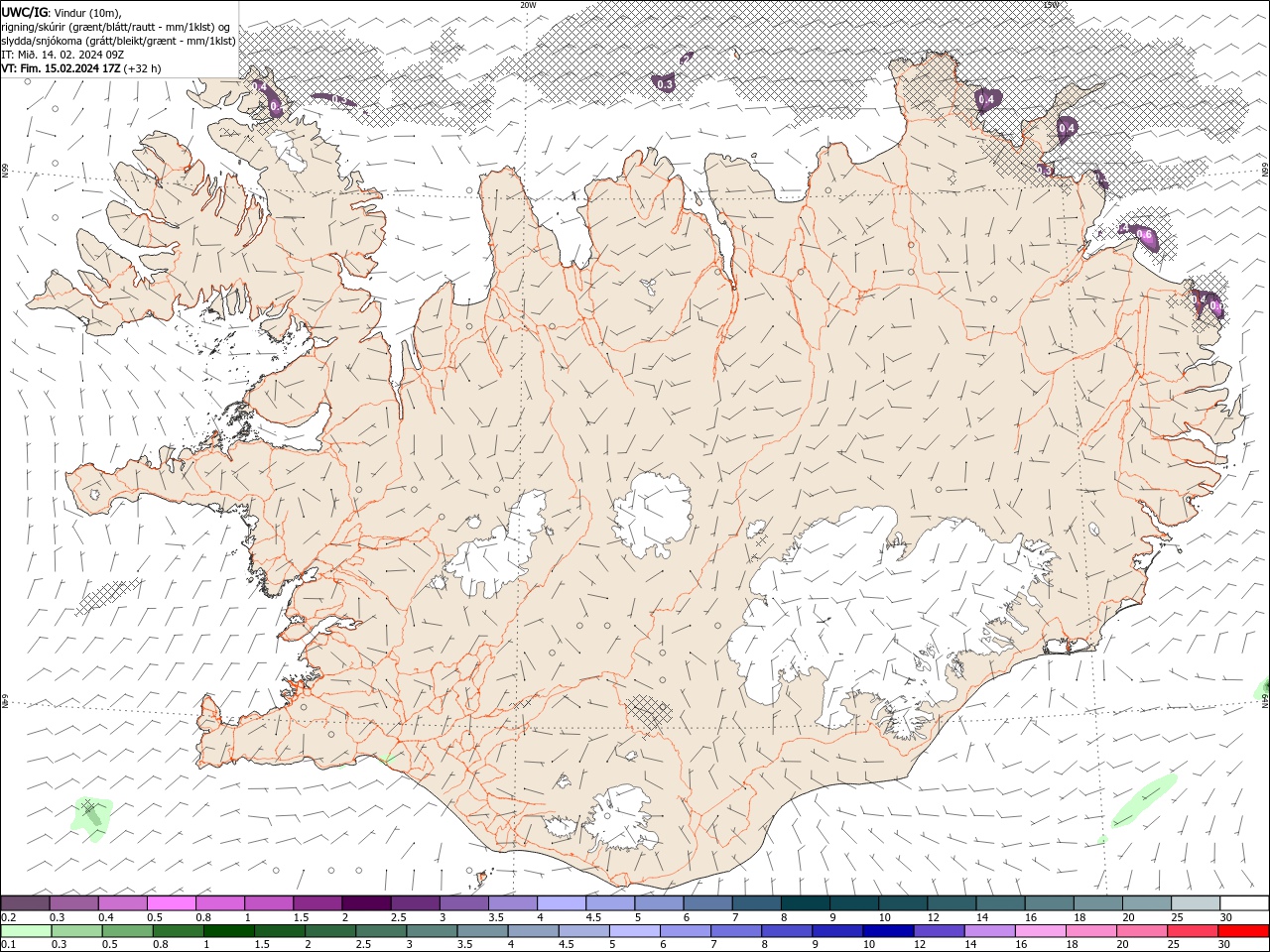
Task: Click the '0.2' value label under the upper legend
Action: point(9,917)
